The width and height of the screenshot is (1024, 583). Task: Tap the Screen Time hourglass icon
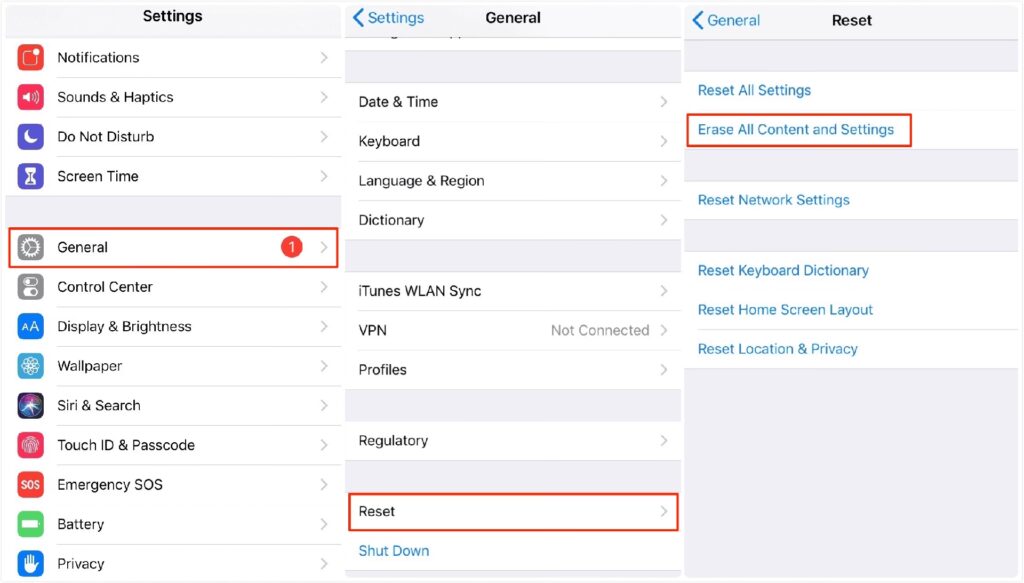click(30, 176)
